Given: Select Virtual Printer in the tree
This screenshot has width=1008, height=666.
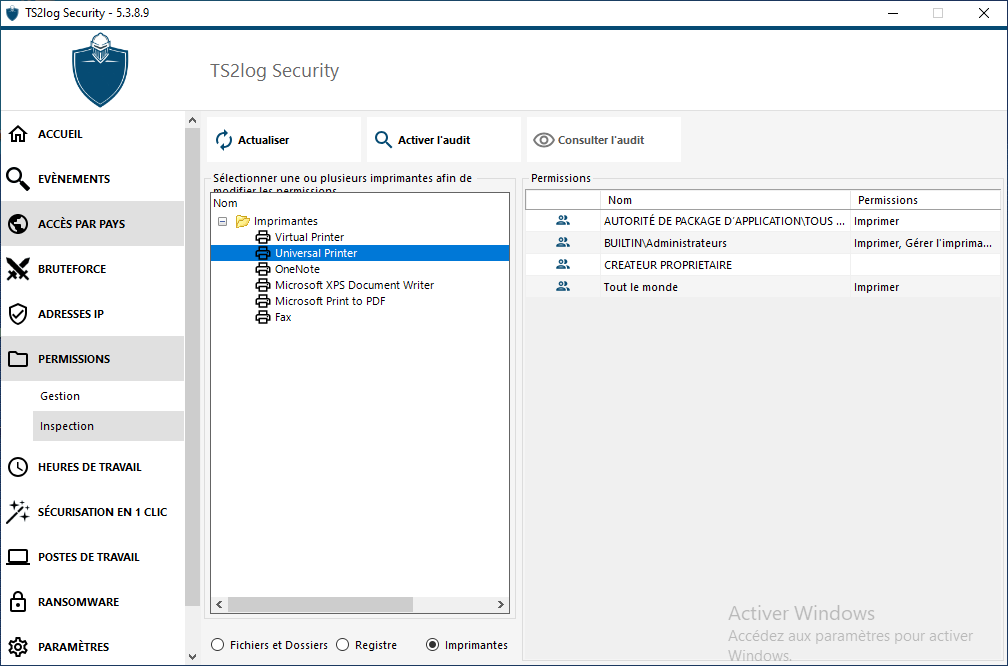Looking at the screenshot, I should (309, 237).
